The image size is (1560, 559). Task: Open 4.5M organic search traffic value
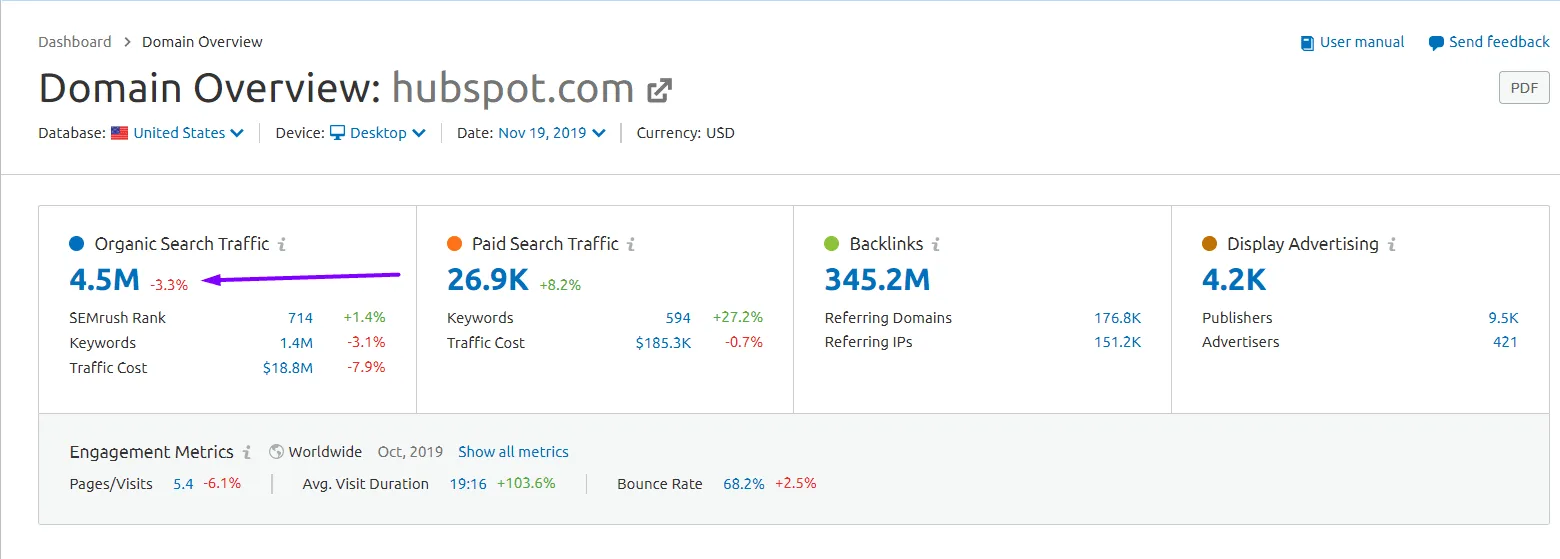[x=105, y=280]
